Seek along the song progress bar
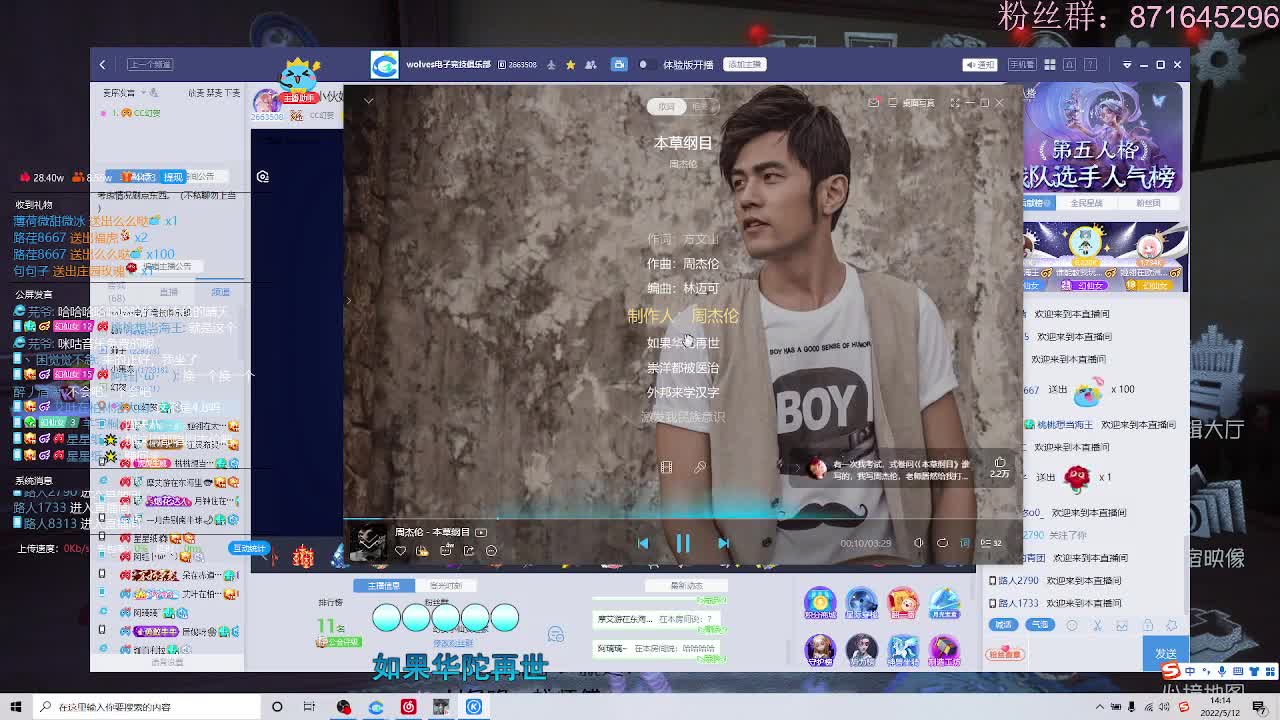This screenshot has width=1280, height=720. (x=683, y=519)
